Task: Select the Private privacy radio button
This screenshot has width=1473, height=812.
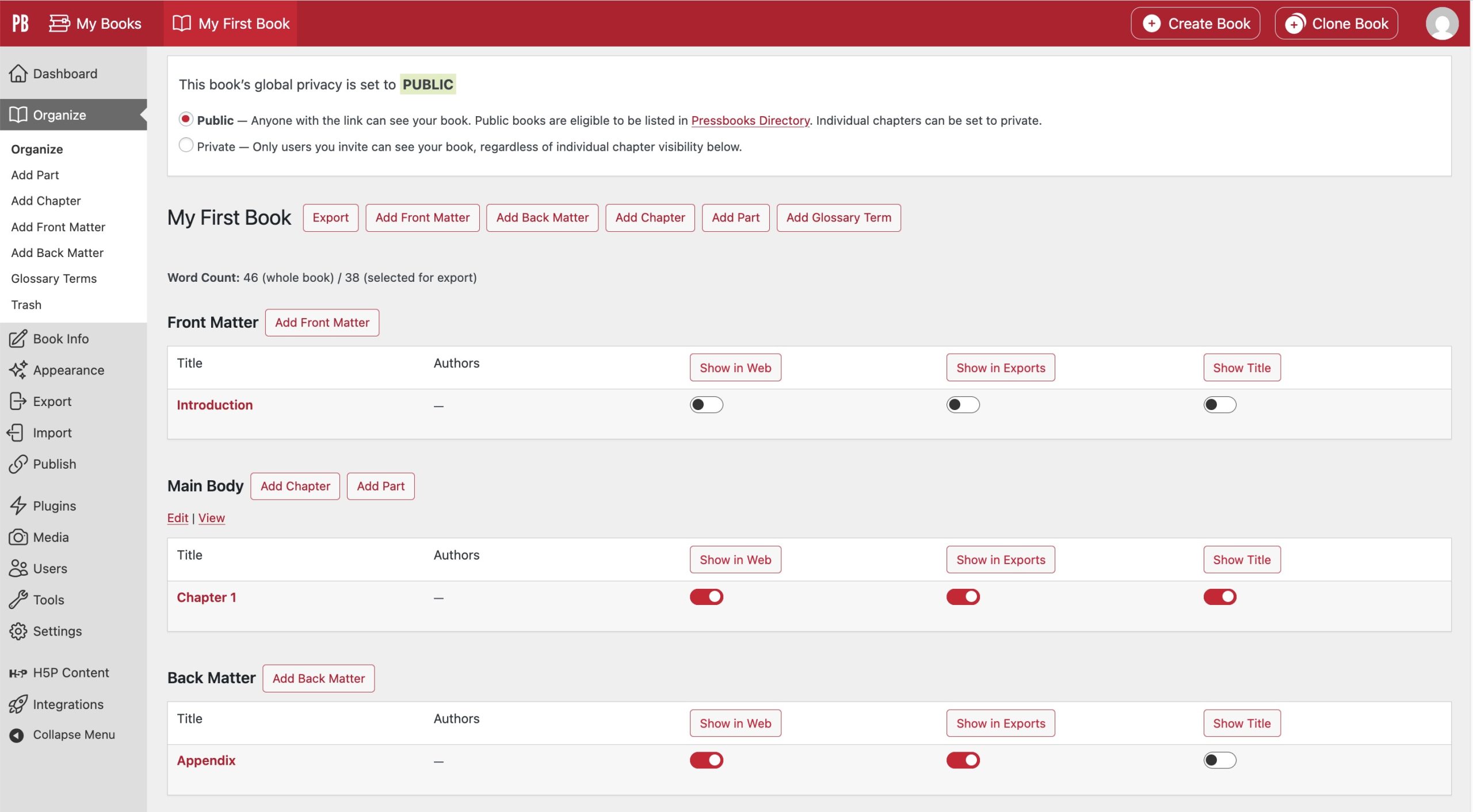Action: click(185, 145)
